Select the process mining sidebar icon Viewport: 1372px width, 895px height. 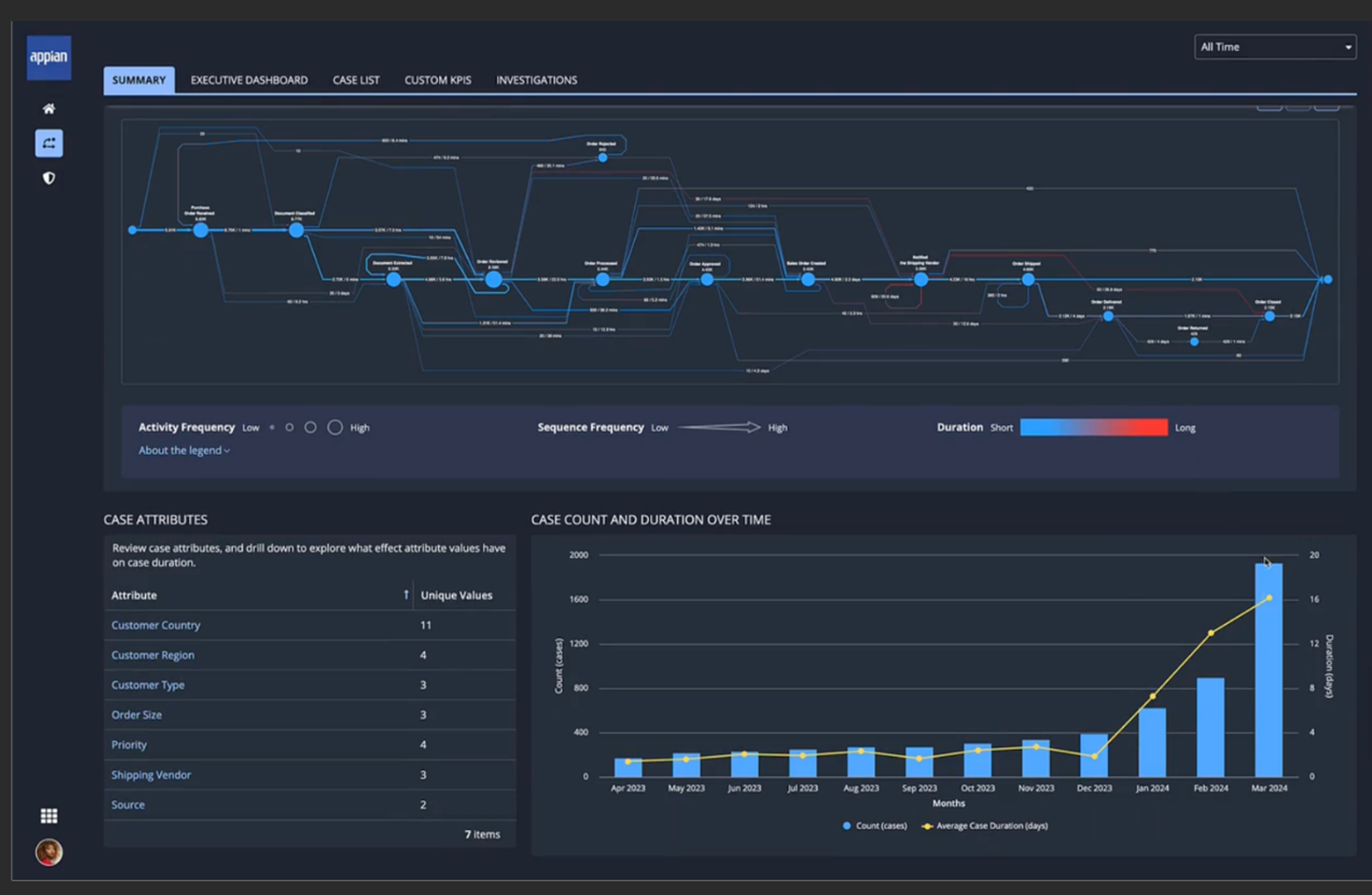[48, 143]
